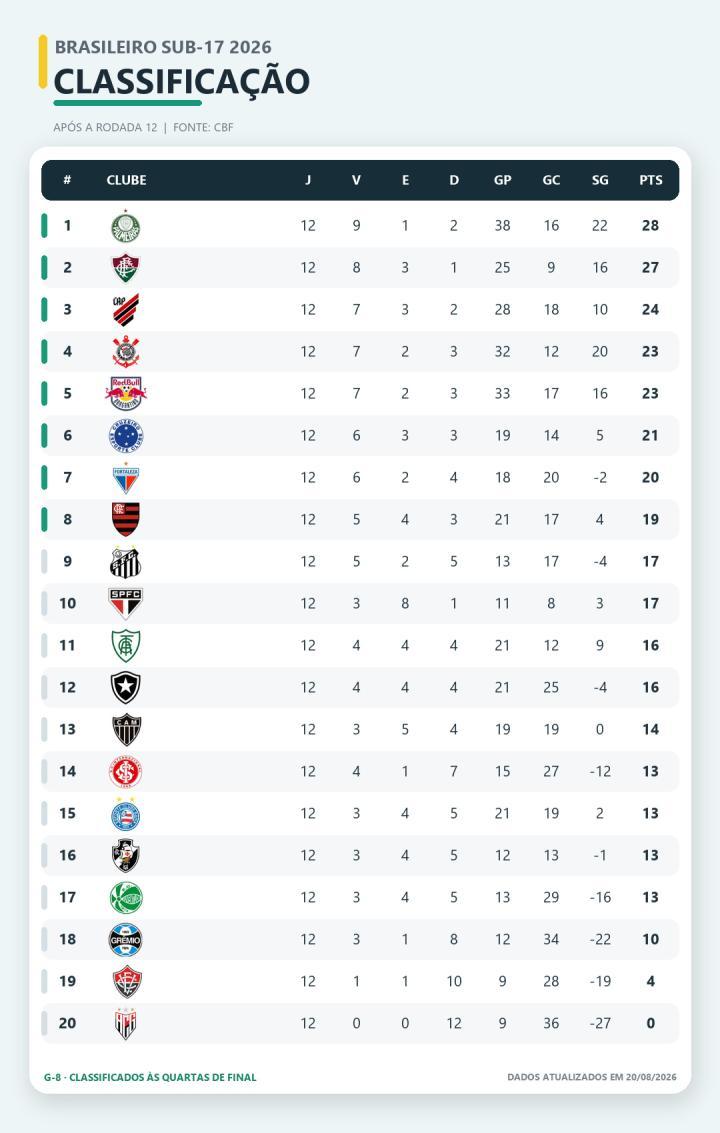Select Palmeiras' 28 points value
Image resolution: width=720 pixels, height=1133 pixels.
[x=650, y=225]
